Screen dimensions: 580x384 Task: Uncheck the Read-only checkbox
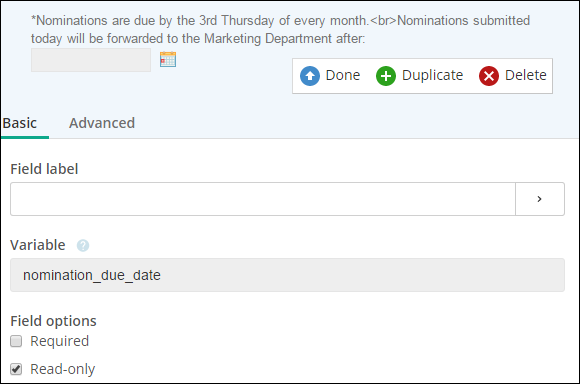(16, 369)
